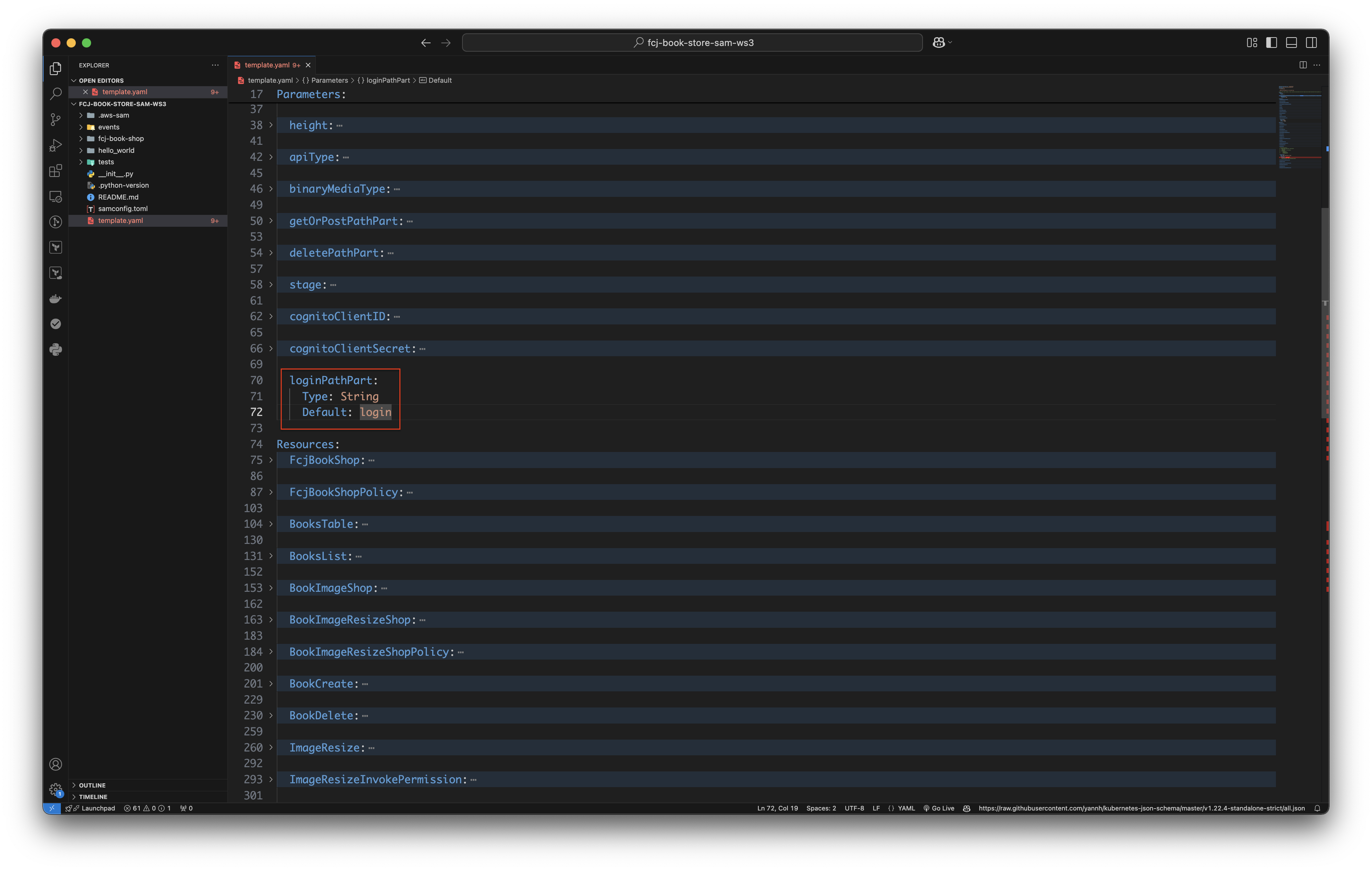The image size is (1372, 871).
Task: Split the editor right icon
Action: pyautogui.click(x=1302, y=65)
